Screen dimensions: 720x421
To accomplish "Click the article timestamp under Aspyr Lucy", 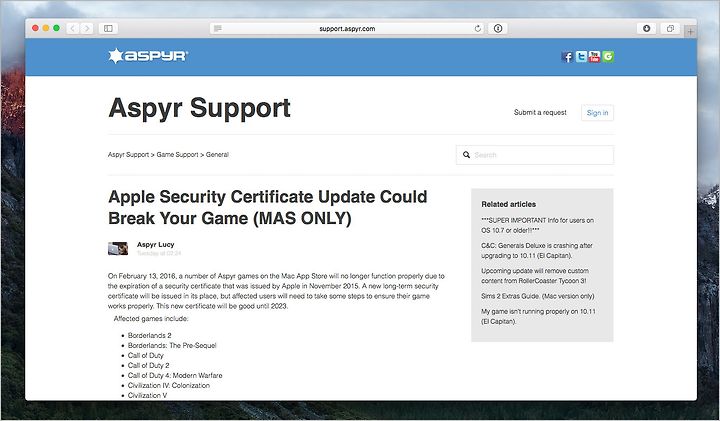I will click(159, 253).
